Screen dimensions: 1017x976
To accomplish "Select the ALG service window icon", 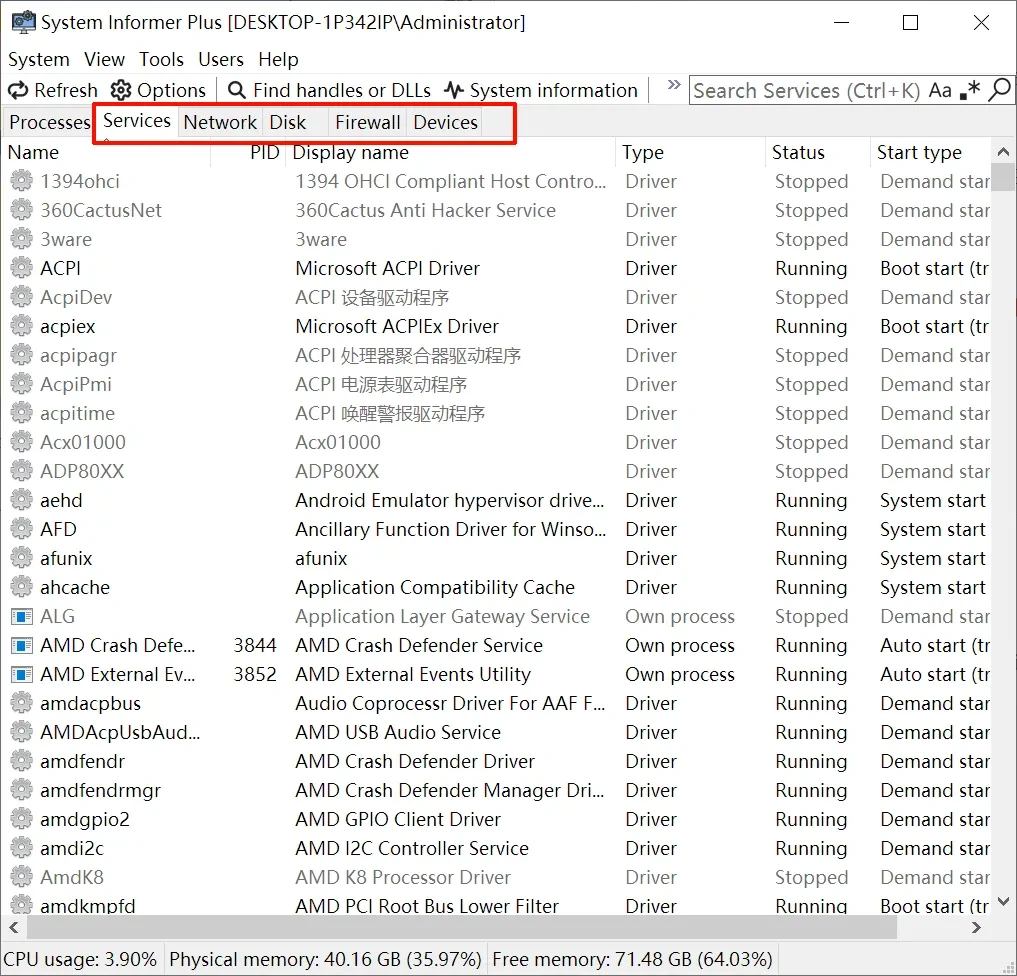I will 21,616.
